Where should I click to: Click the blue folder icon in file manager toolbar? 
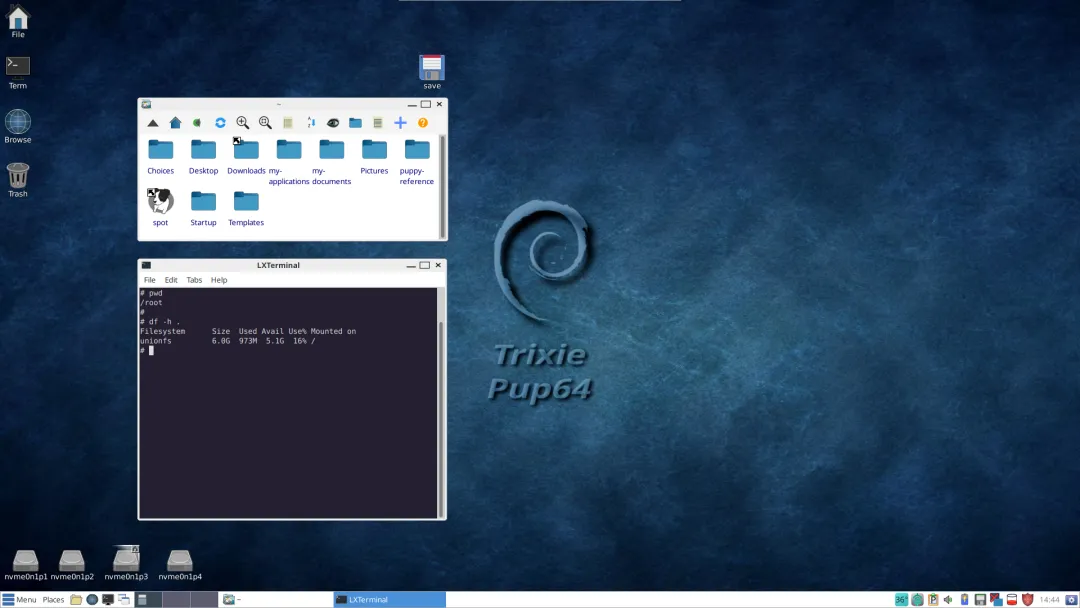pyautogui.click(x=355, y=123)
